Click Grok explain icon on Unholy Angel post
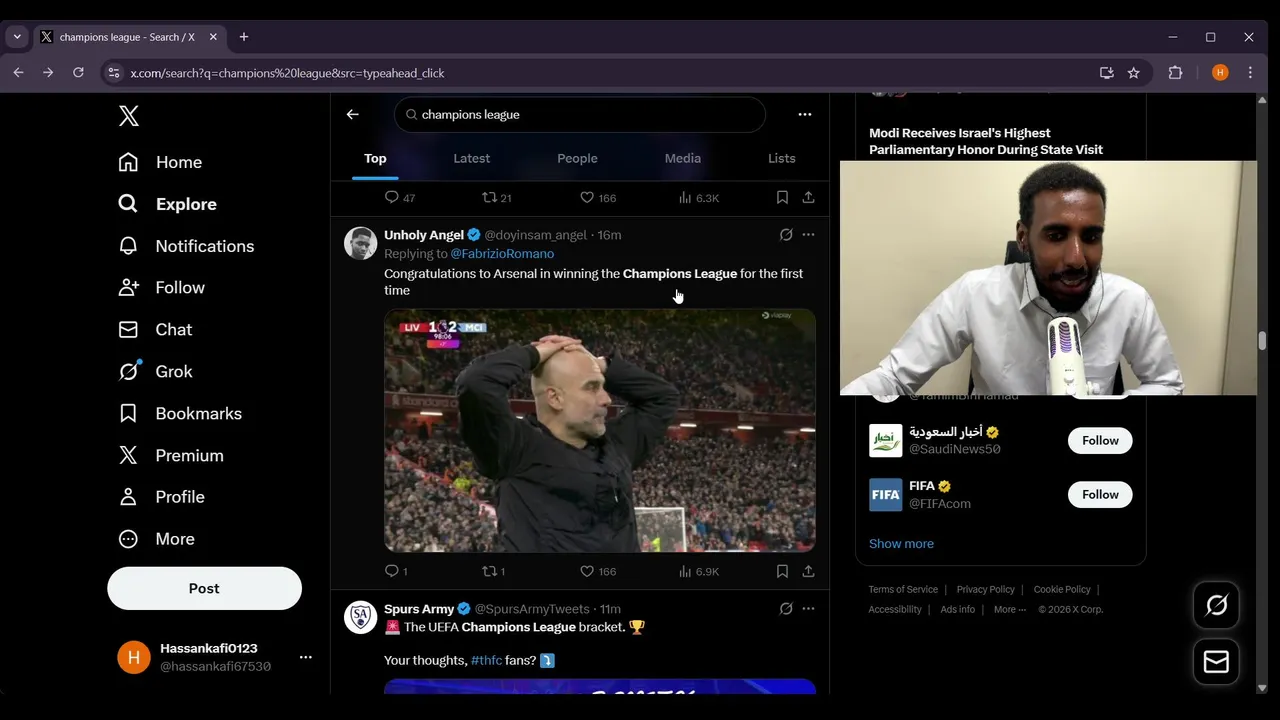The image size is (1280, 720). [786, 235]
